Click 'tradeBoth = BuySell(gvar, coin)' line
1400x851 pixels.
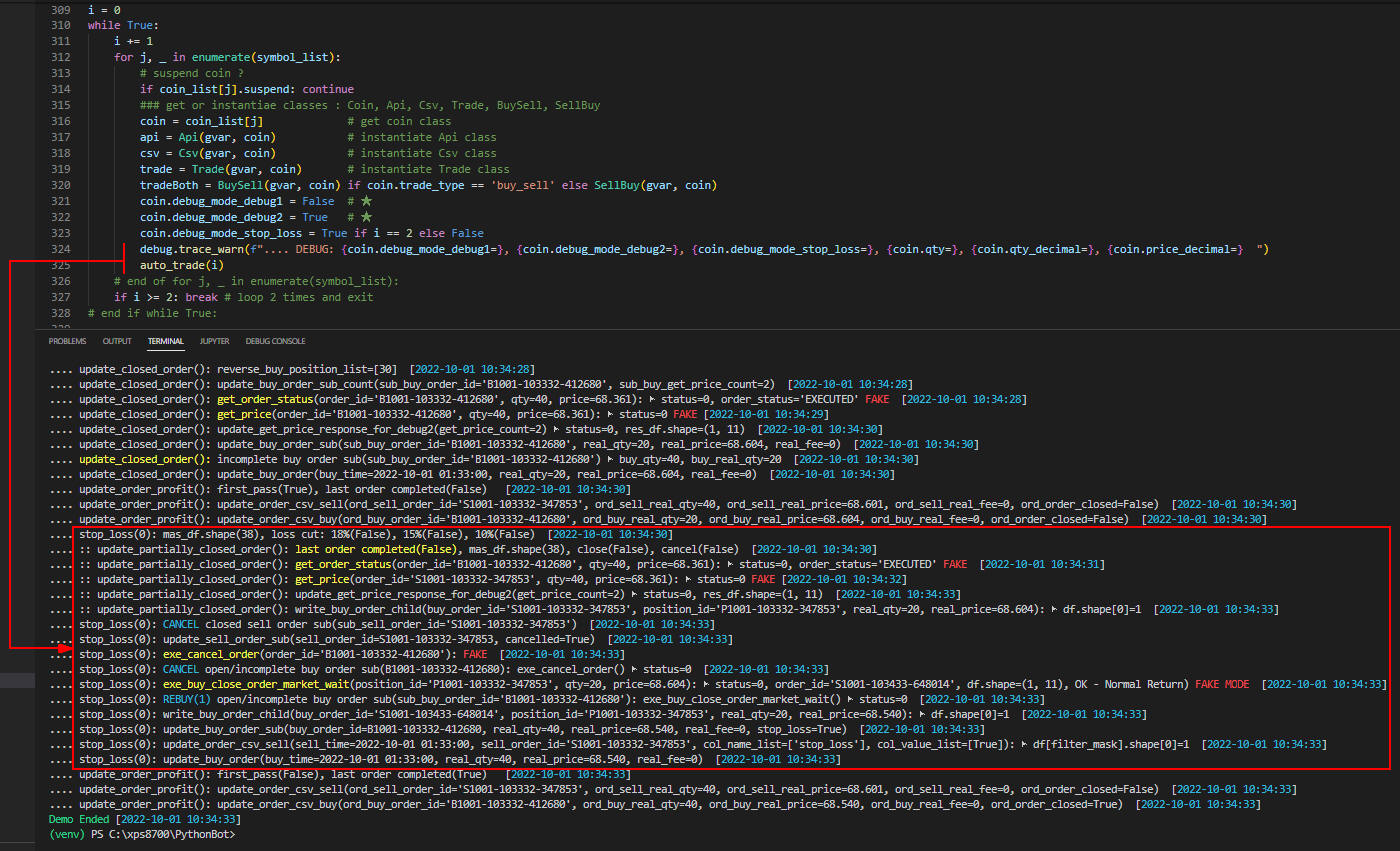pos(429,185)
